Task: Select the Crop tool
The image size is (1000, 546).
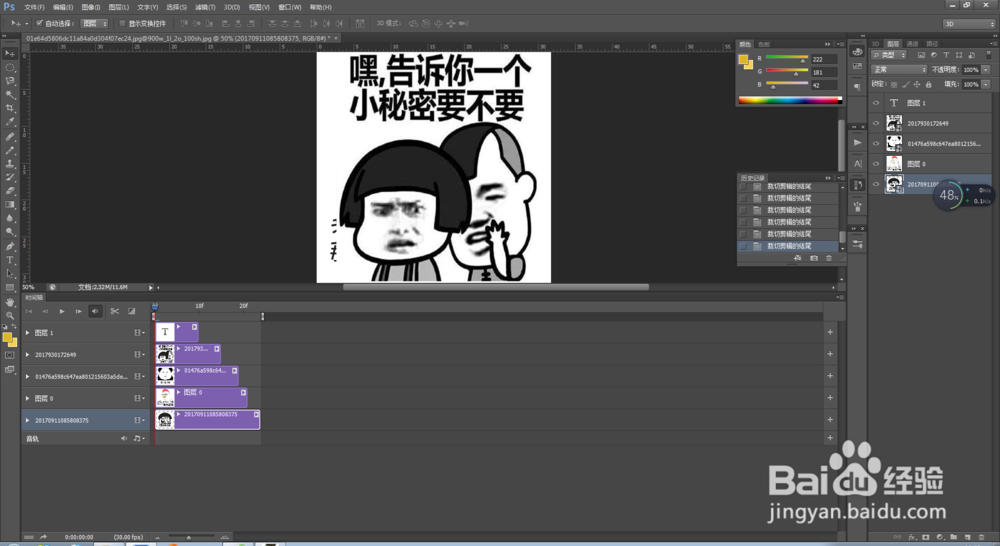Action: pos(10,108)
